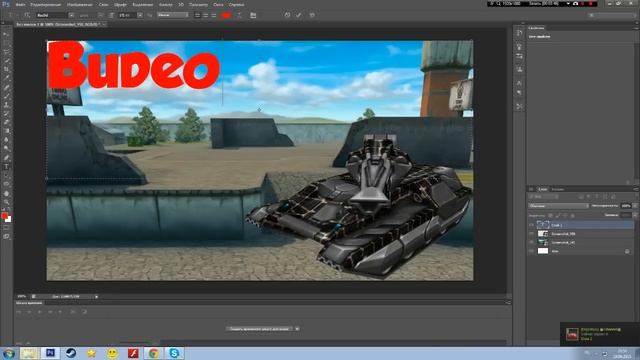Select the Rectangular Marquee tool
This screenshot has height=360, width=640.
point(7,43)
